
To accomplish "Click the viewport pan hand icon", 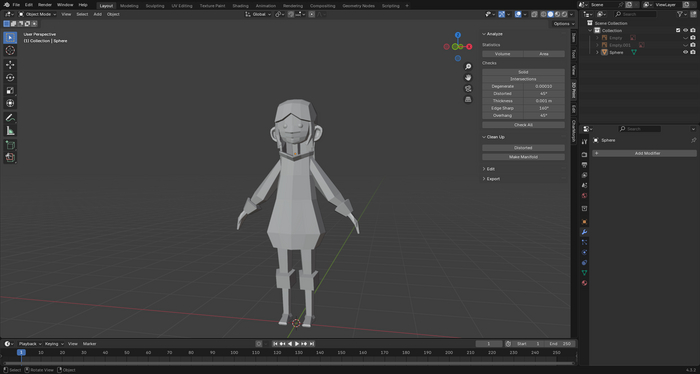I will click(468, 78).
